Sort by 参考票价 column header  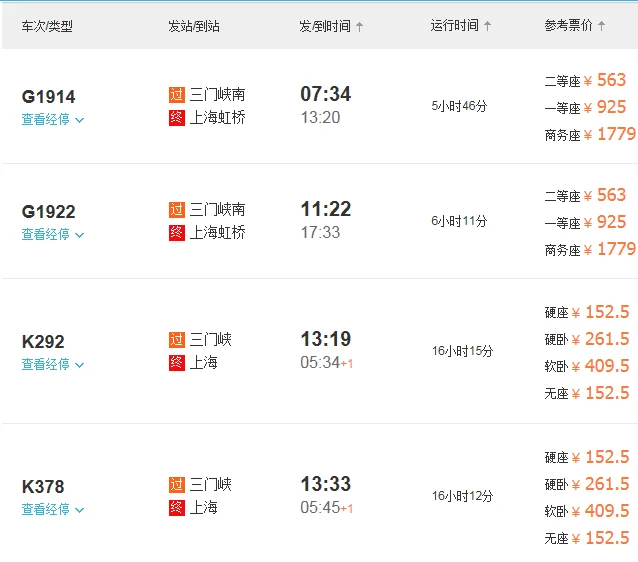coord(575,26)
